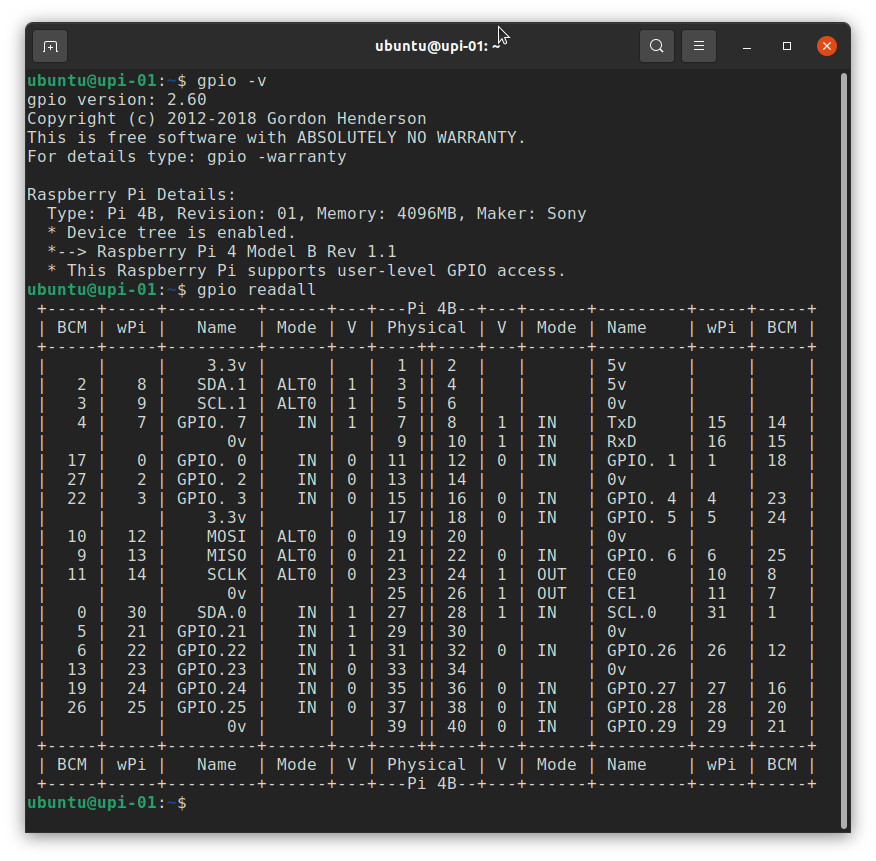Minimize the terminal window
Image resolution: width=876 pixels, height=861 pixels.
tap(746, 46)
